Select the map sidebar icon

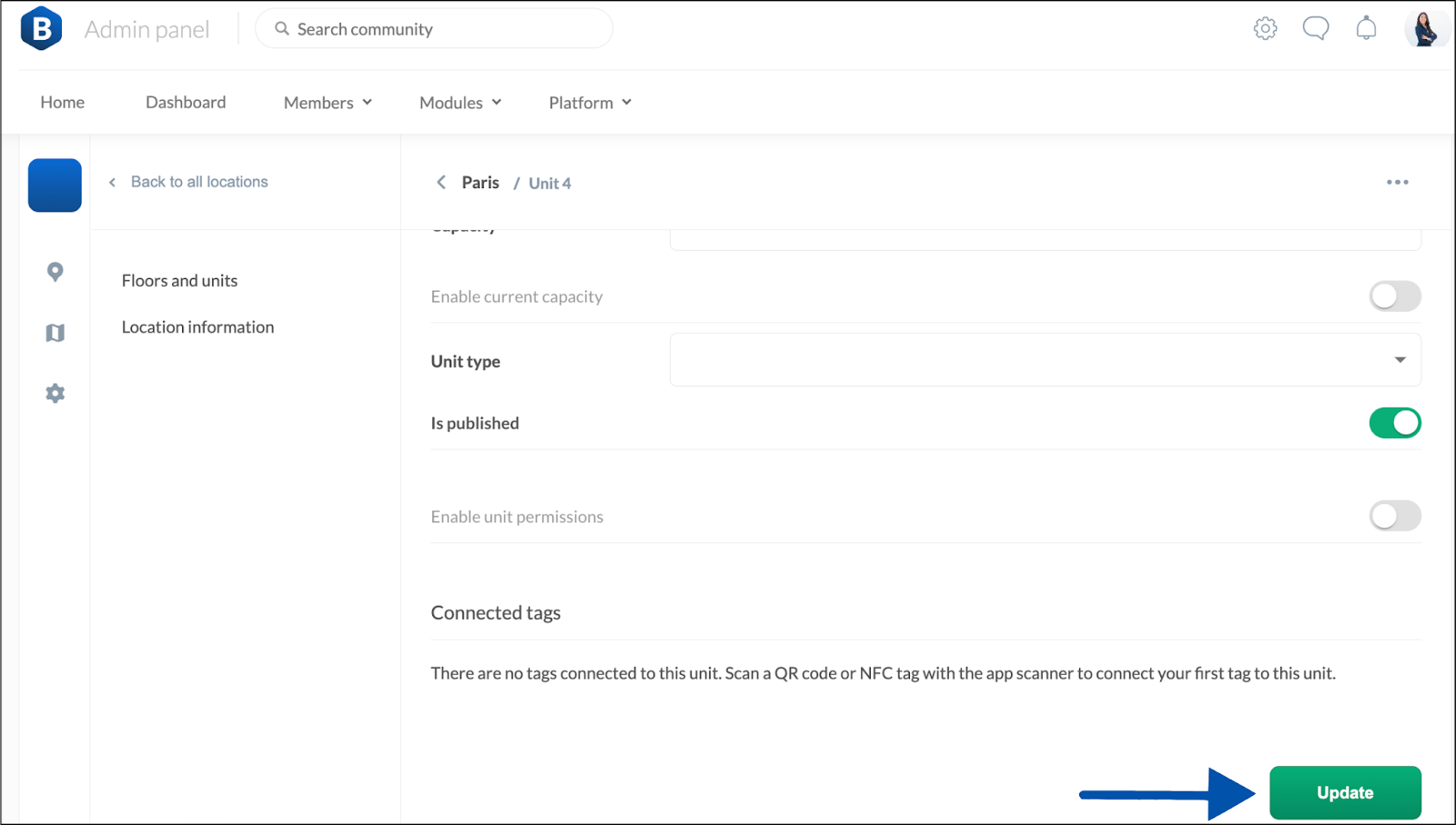(x=56, y=333)
